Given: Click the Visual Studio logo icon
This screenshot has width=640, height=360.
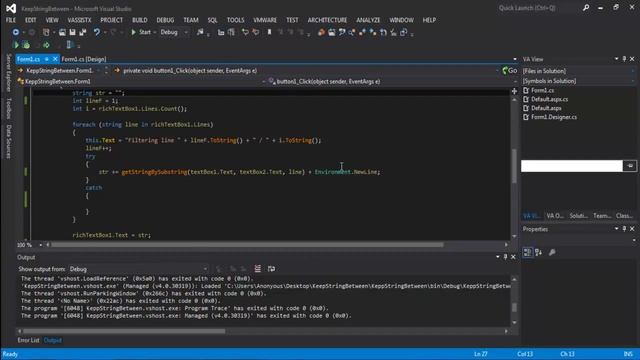Looking at the screenshot, I should [11, 8].
